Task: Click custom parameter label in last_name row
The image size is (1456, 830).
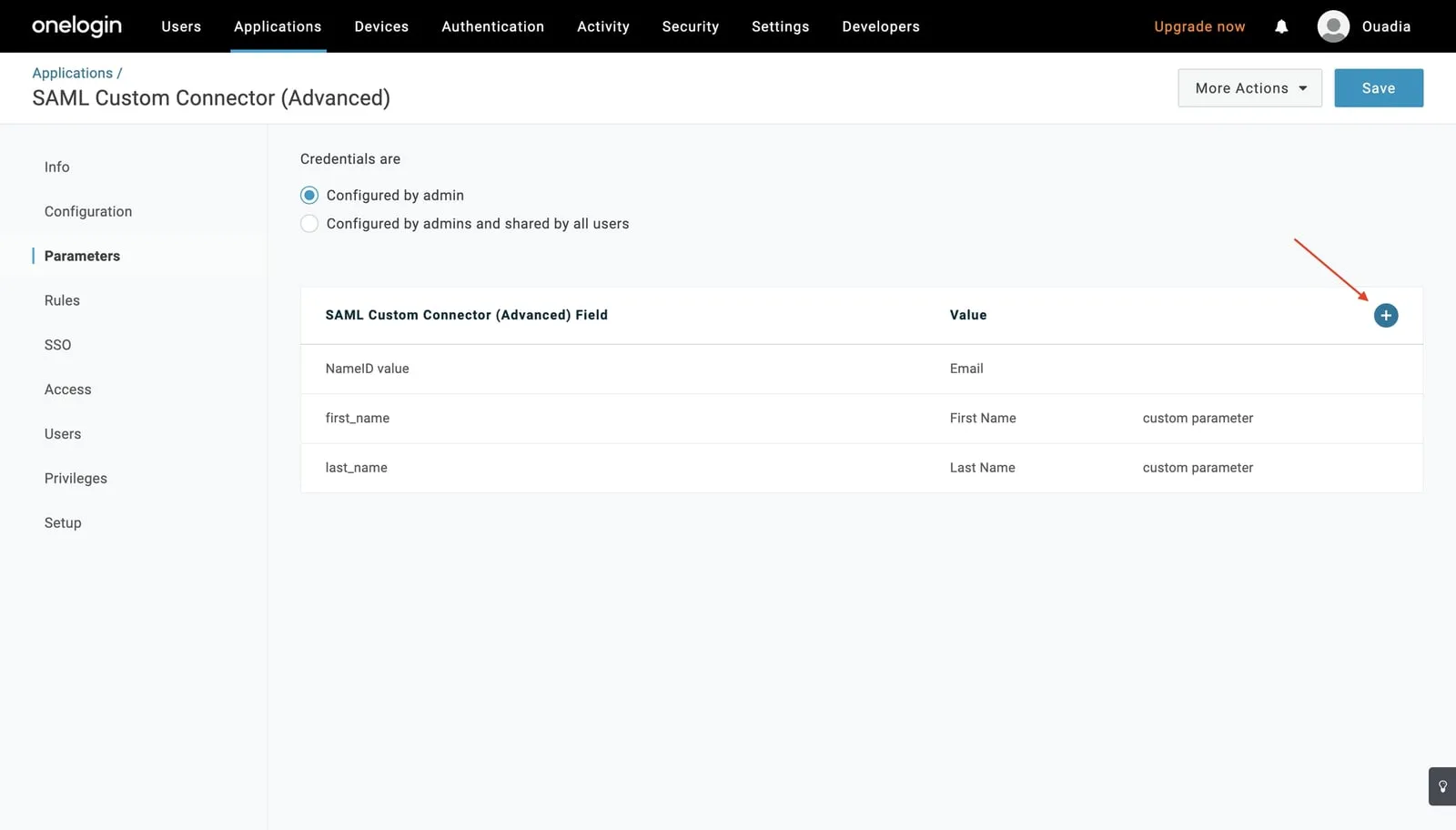Action: point(1198,468)
